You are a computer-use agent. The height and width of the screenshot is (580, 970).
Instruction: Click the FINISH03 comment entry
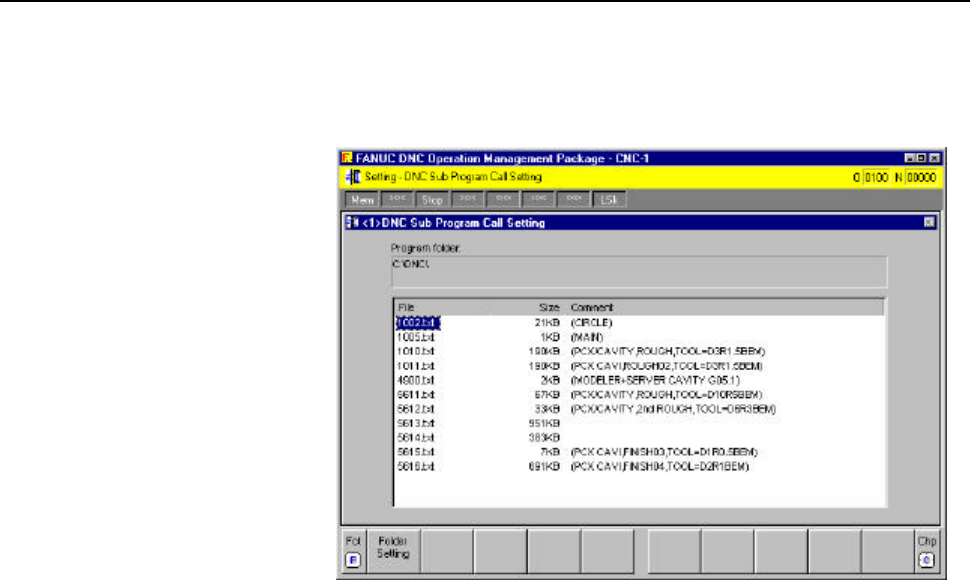pos(664,452)
